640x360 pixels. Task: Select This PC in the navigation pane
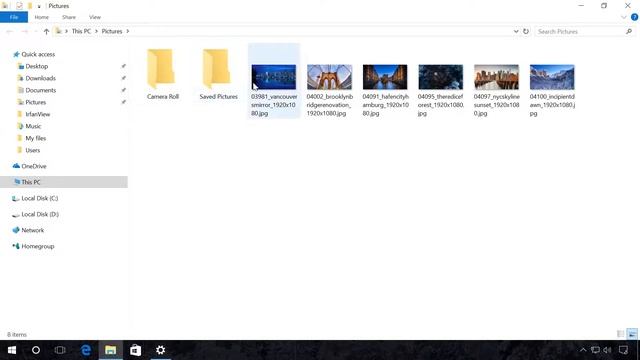point(64,182)
